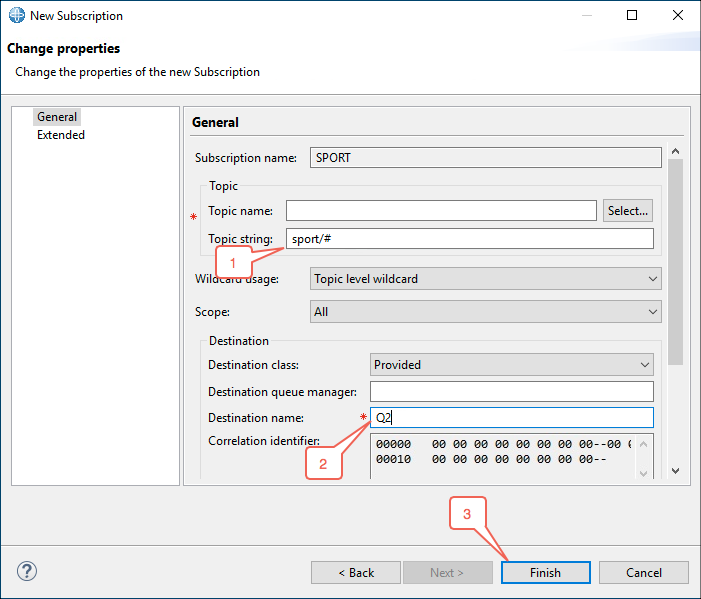Screen dimensions: 701x599
Task: Click the Destination queue manager field
Action: tap(511, 392)
